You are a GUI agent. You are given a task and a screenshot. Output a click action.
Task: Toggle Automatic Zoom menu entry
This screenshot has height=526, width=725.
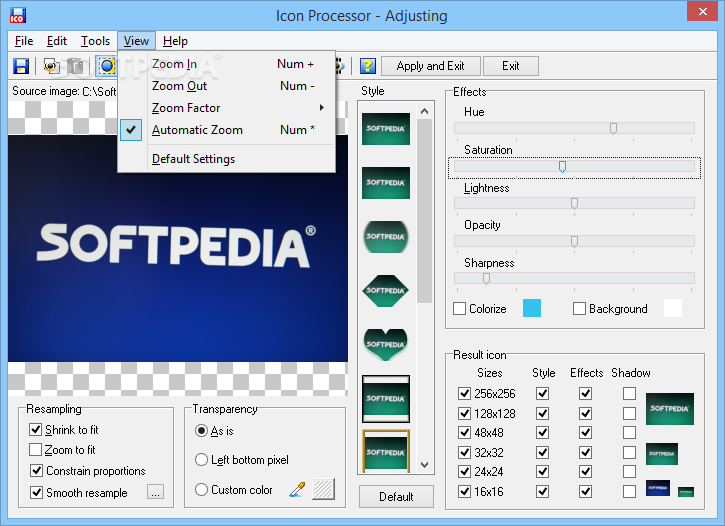coord(227,130)
